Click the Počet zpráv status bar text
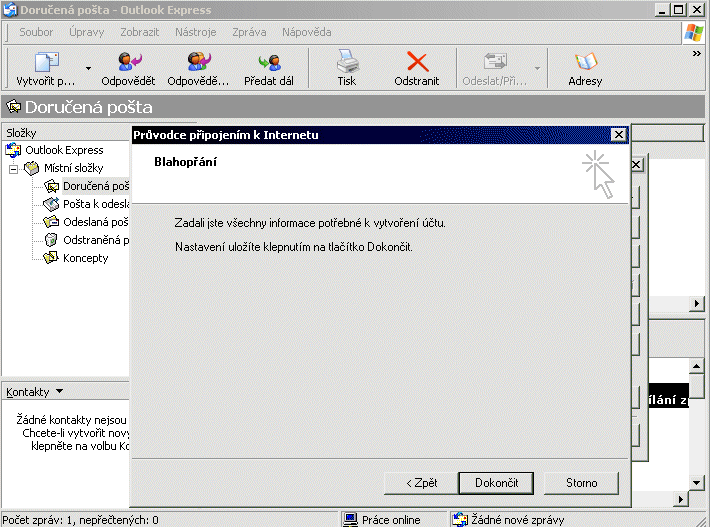This screenshot has height=527, width=710. click(81, 520)
